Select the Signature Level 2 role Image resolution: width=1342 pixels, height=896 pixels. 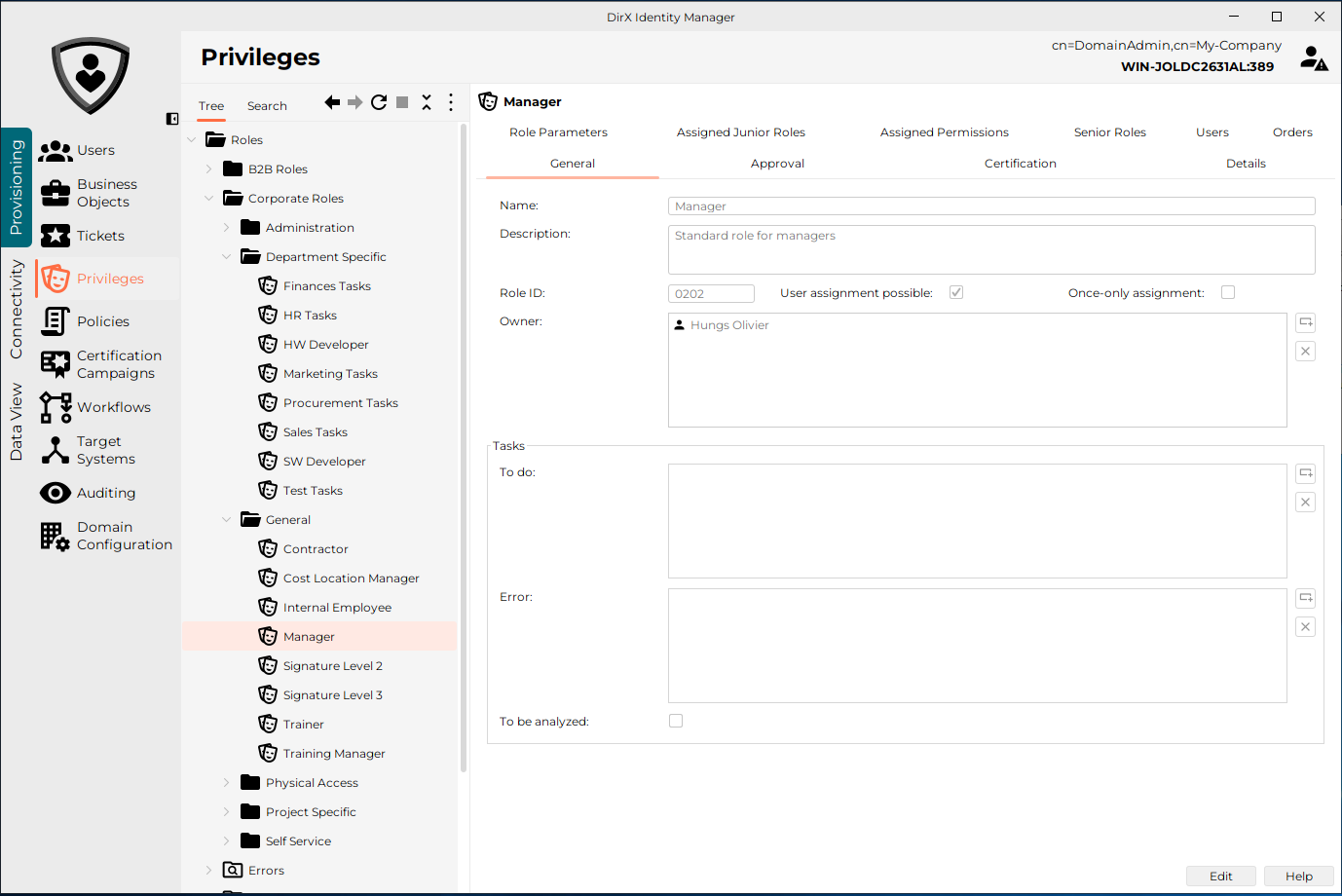[x=332, y=666]
